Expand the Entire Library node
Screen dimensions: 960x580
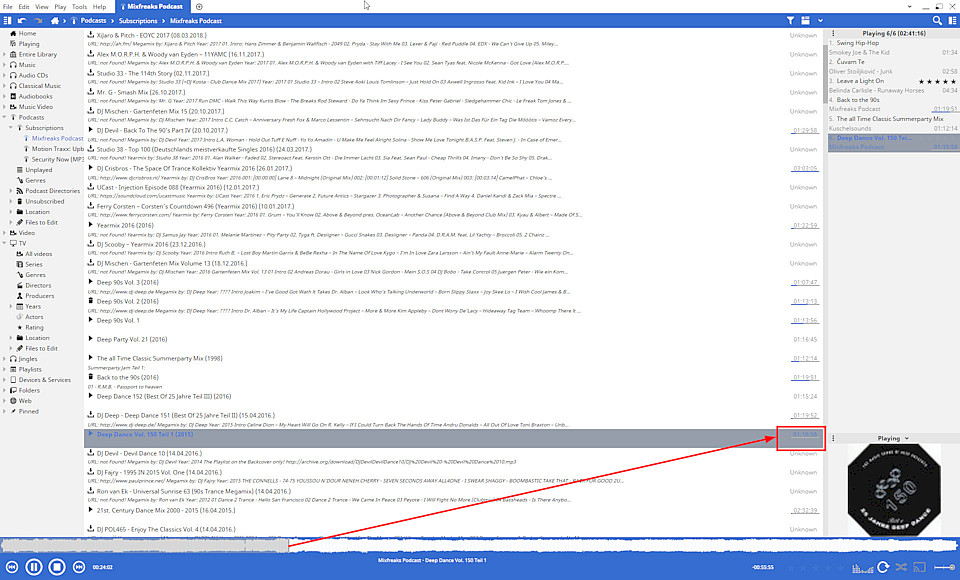click(4, 54)
